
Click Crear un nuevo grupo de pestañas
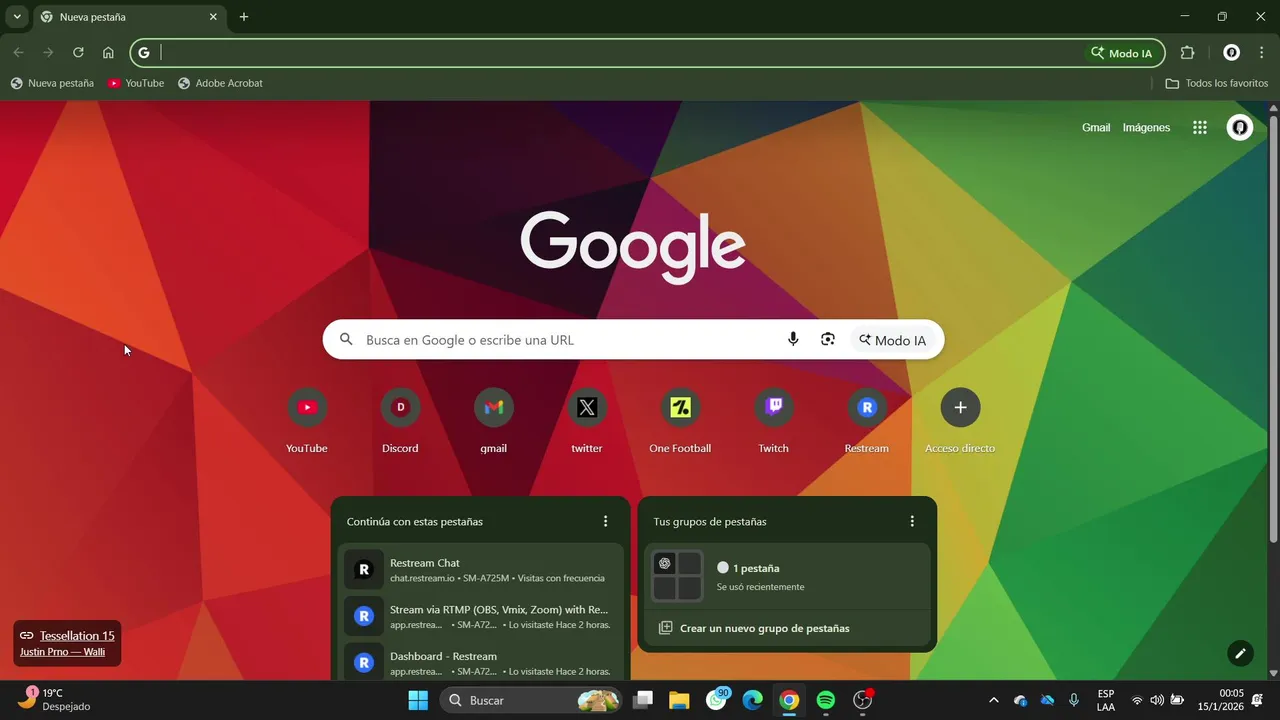point(787,628)
